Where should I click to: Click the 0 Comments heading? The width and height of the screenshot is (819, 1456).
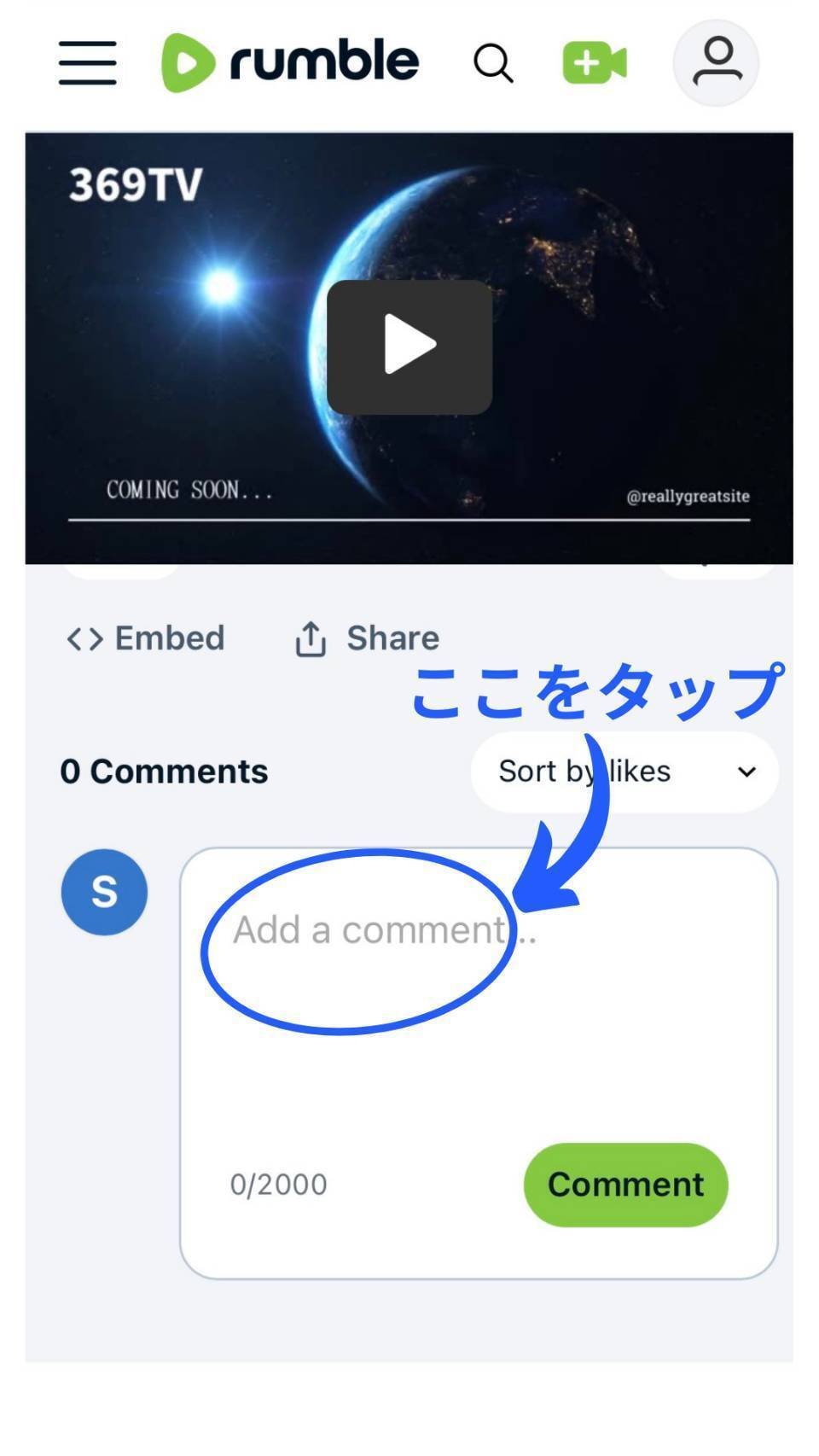(x=164, y=772)
